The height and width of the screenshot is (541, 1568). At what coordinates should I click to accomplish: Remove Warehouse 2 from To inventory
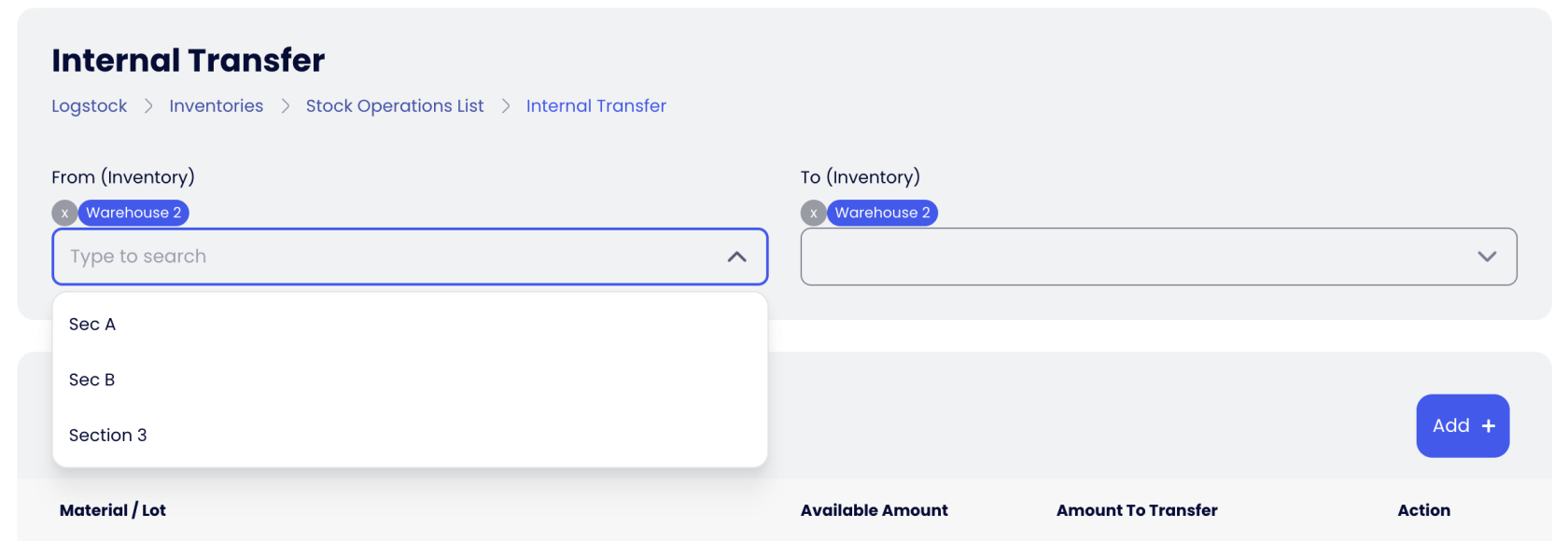coord(813,213)
